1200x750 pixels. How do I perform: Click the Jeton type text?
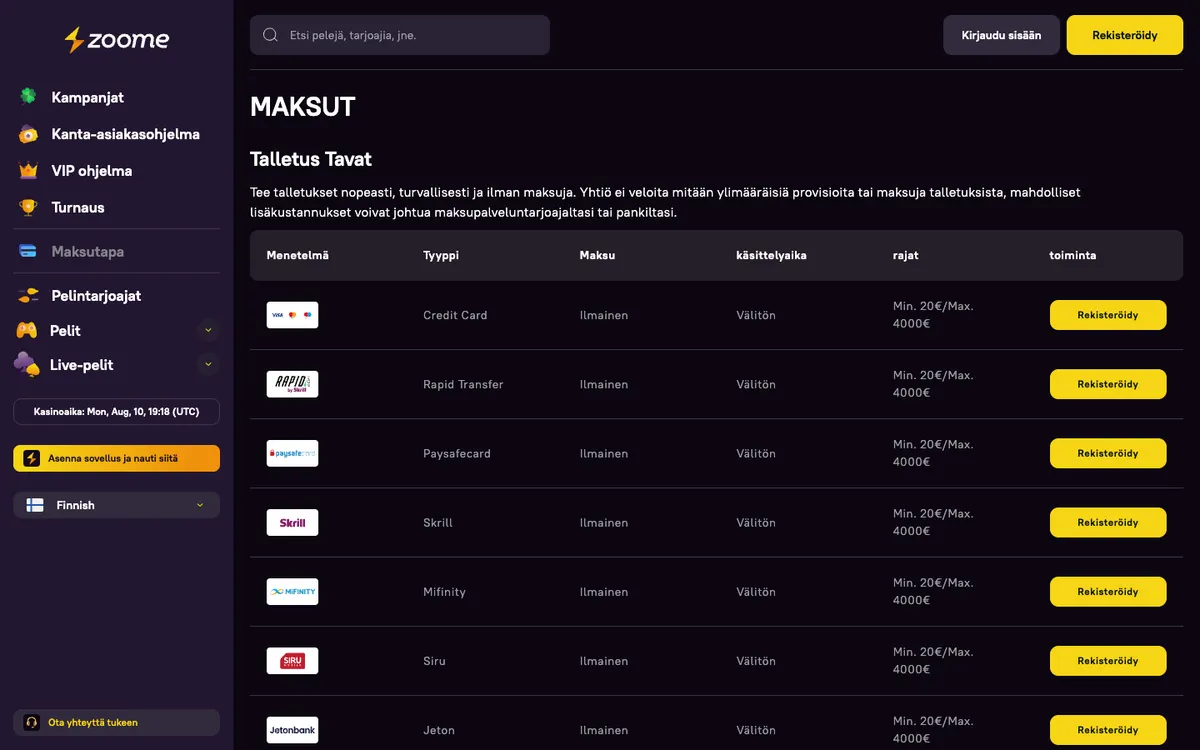point(439,730)
